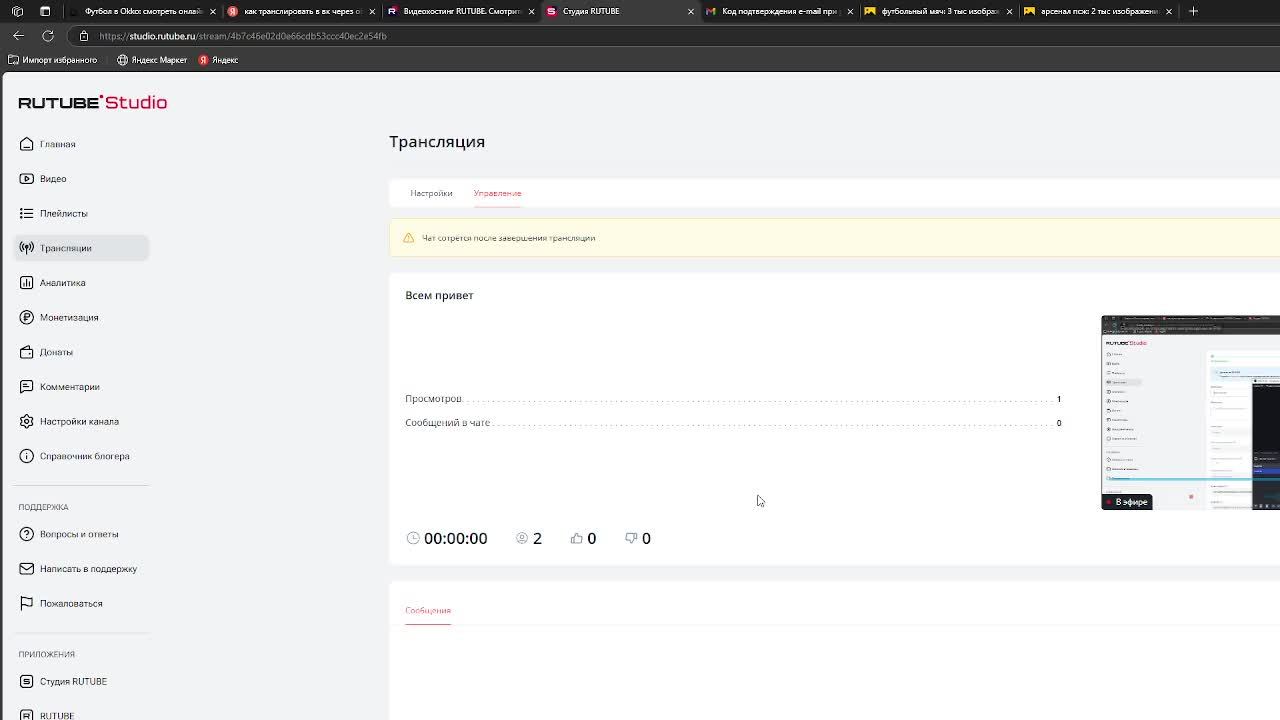Open Плейлисты in the sidebar
Viewport: 1280px width, 720px height.
point(63,213)
